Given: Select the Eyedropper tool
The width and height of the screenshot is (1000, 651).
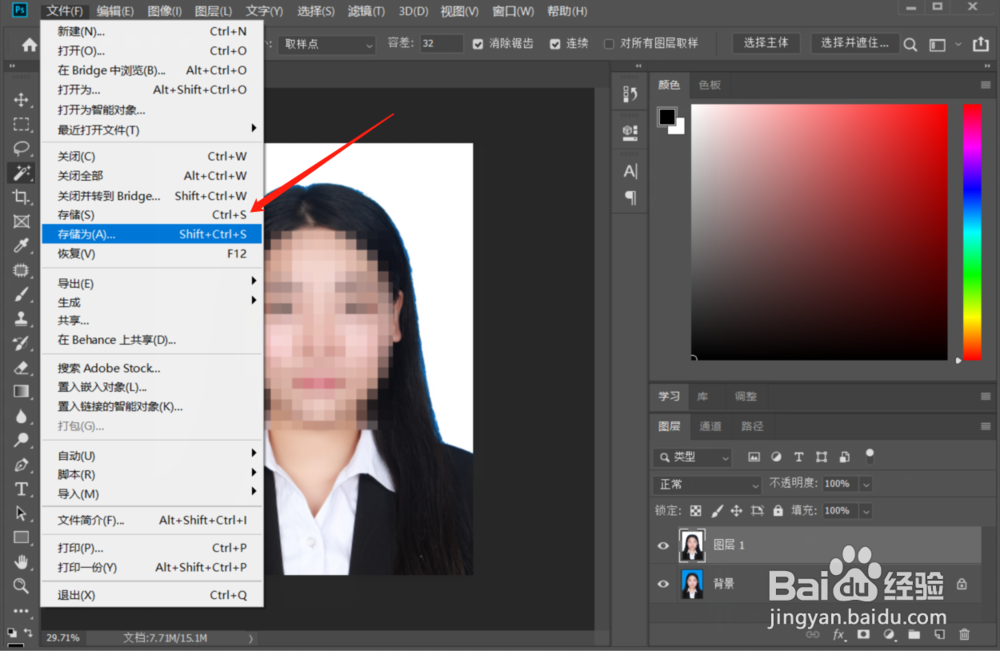Looking at the screenshot, I should pyautogui.click(x=21, y=245).
